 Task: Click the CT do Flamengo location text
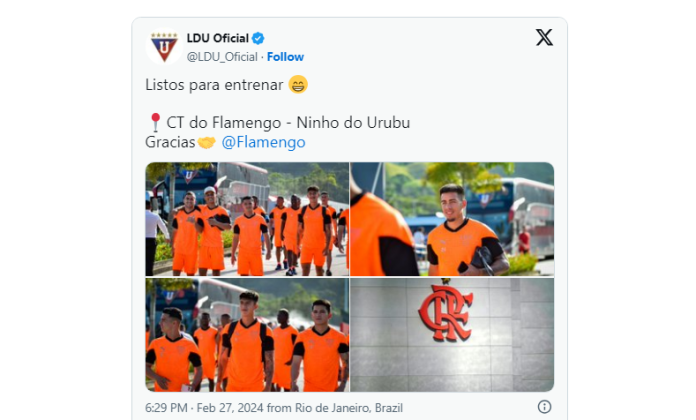click(x=288, y=123)
